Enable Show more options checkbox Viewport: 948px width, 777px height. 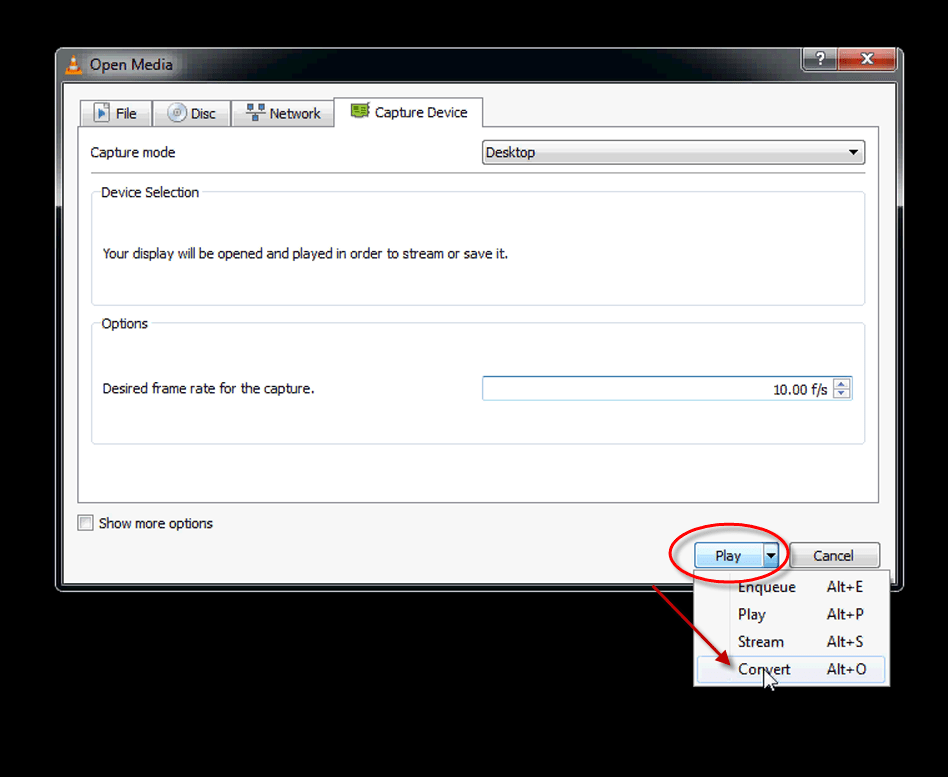coord(85,523)
